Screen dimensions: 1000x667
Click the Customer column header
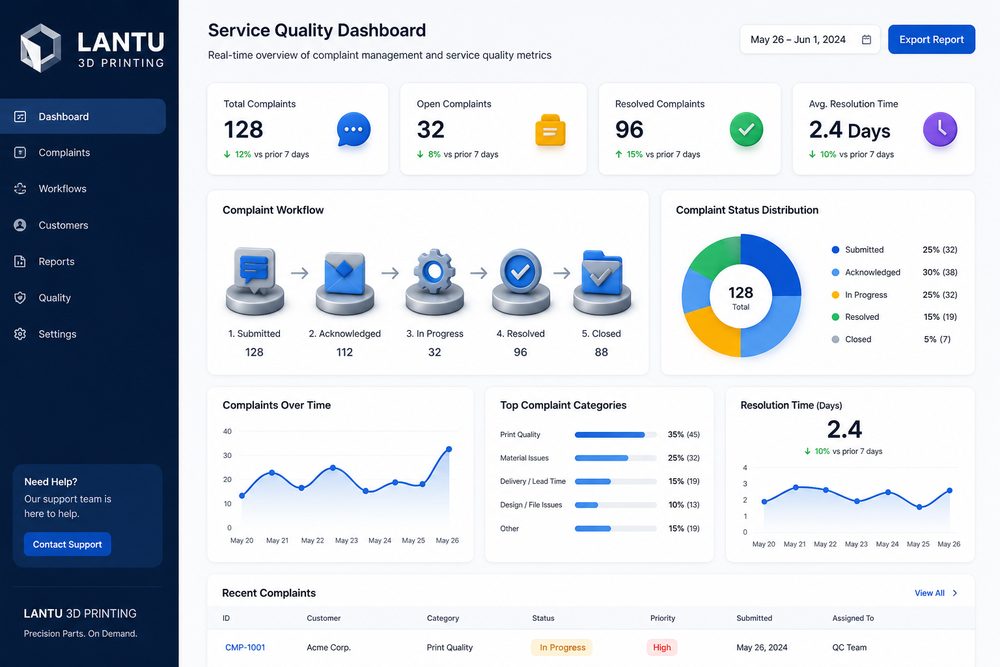click(323, 618)
